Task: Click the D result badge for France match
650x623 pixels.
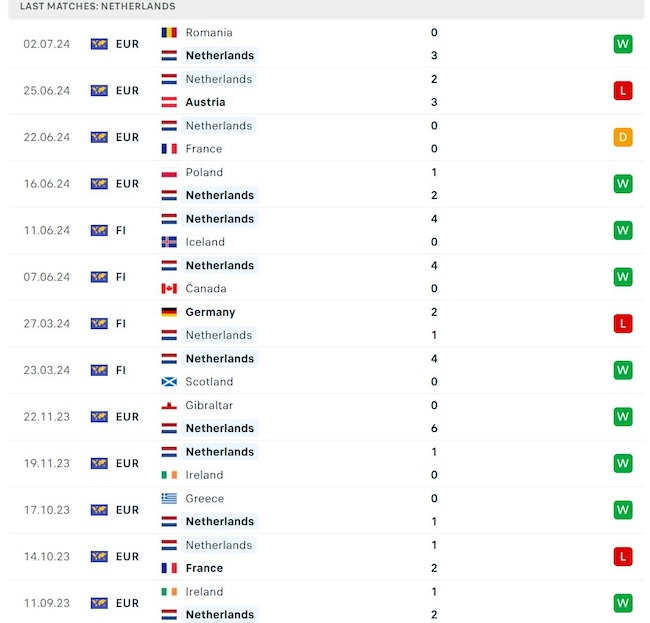Action: pos(623,137)
